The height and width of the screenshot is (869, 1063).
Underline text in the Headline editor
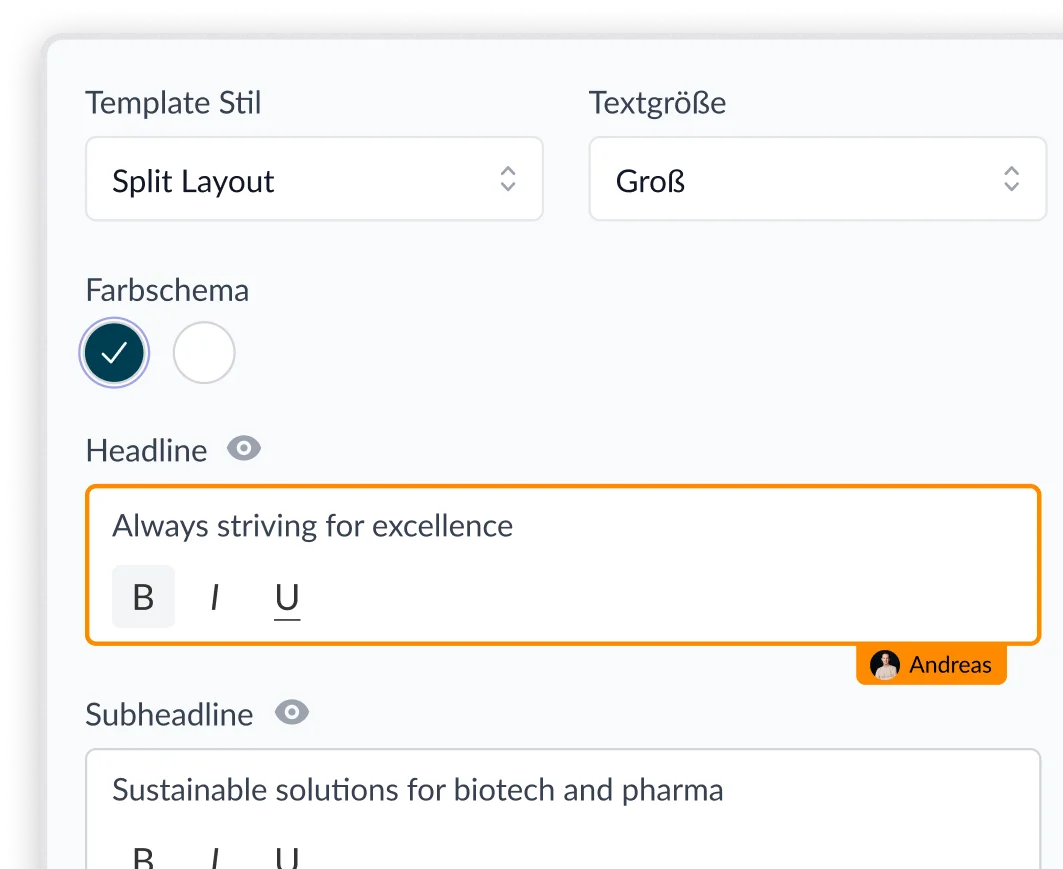pos(287,597)
